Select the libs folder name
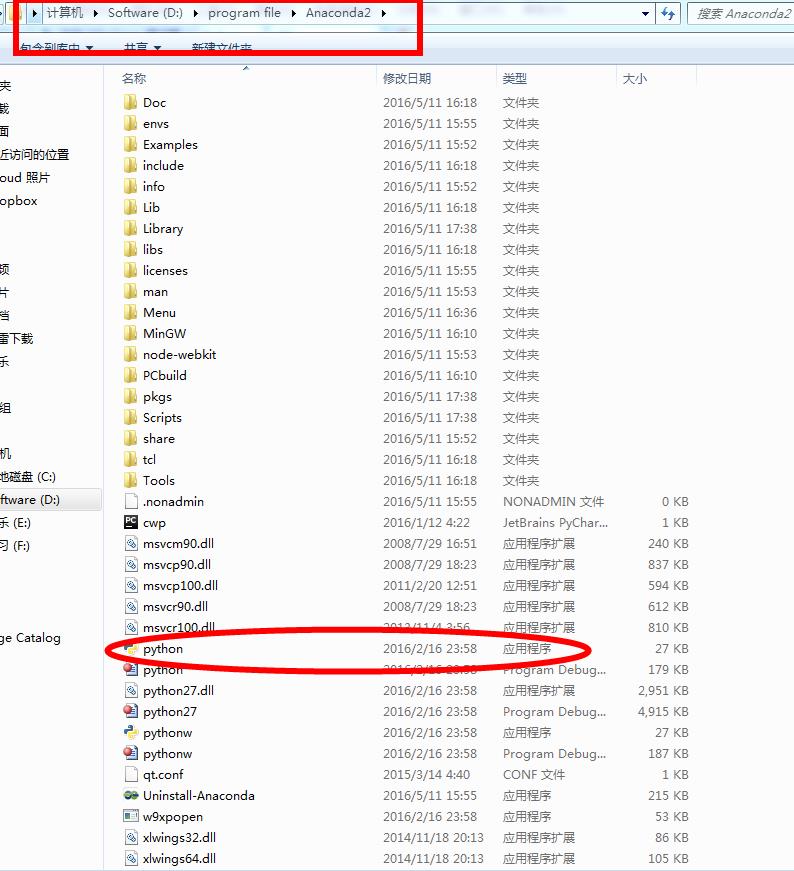Screen dimensions: 794x871 pos(153,249)
